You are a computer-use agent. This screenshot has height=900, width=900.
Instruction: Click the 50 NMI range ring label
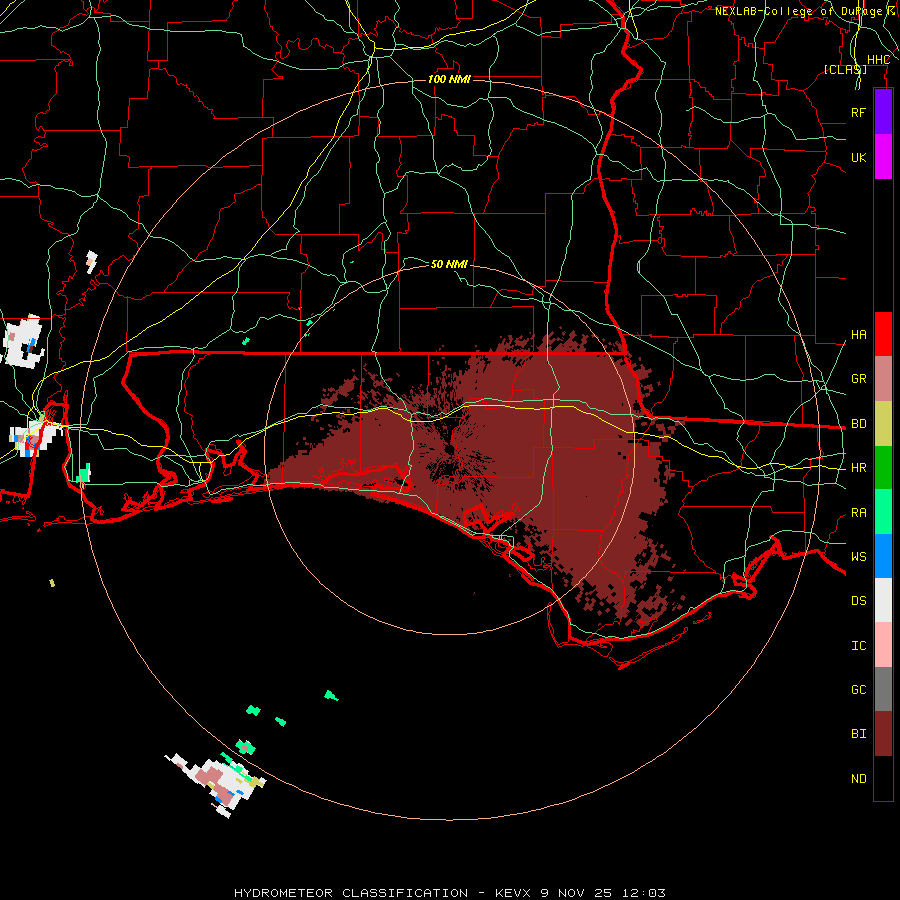coord(449,264)
